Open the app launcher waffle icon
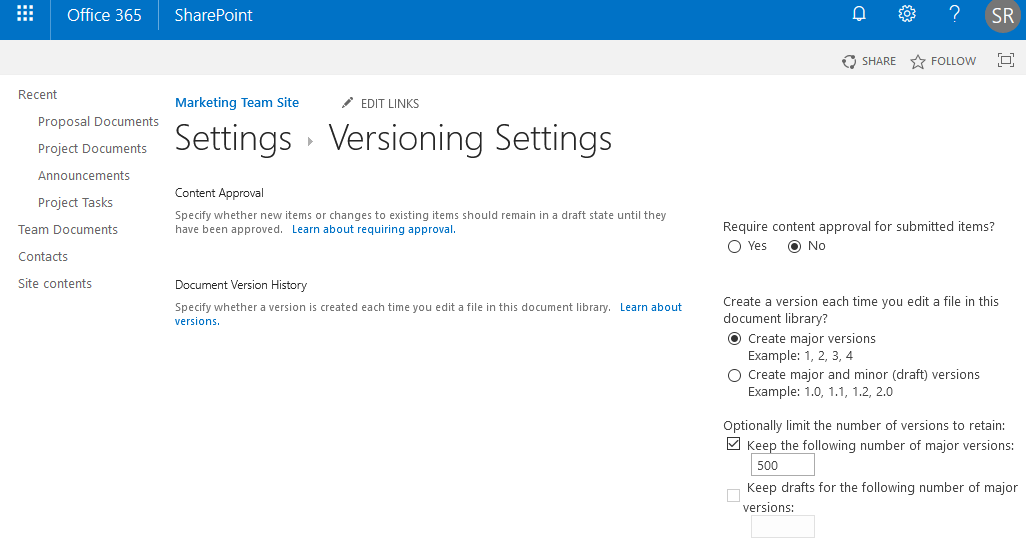The height and width of the screenshot is (540, 1027). coord(25,15)
